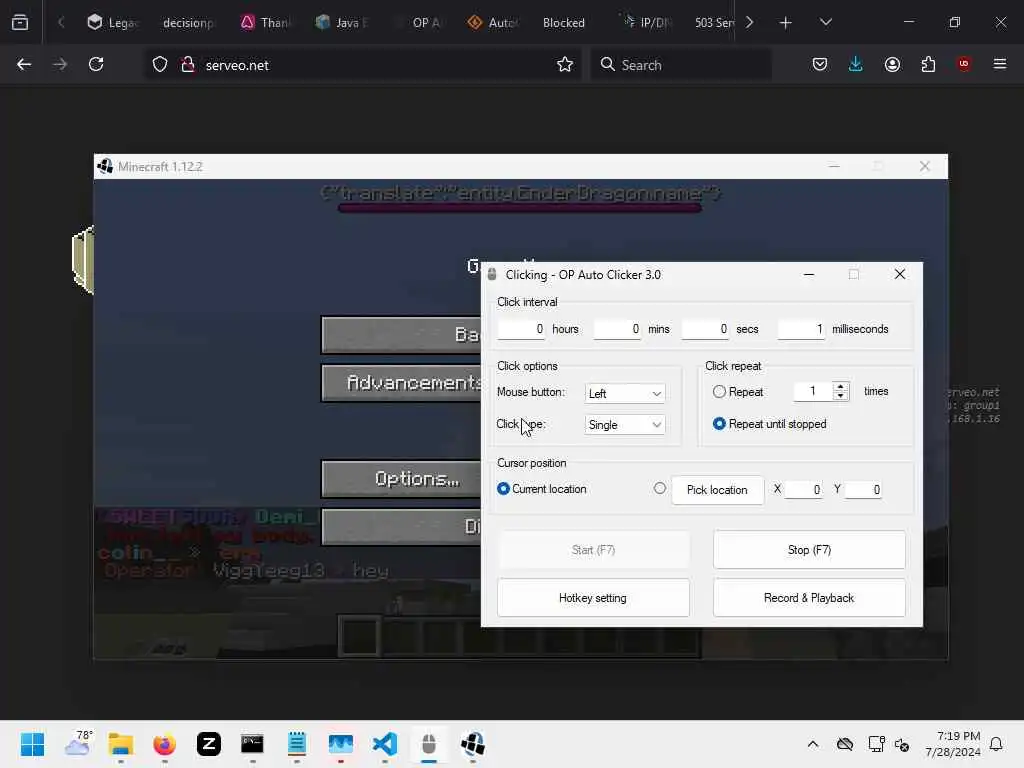The image size is (1024, 768).
Task: Show hidden system tray icons
Action: [x=812, y=744]
